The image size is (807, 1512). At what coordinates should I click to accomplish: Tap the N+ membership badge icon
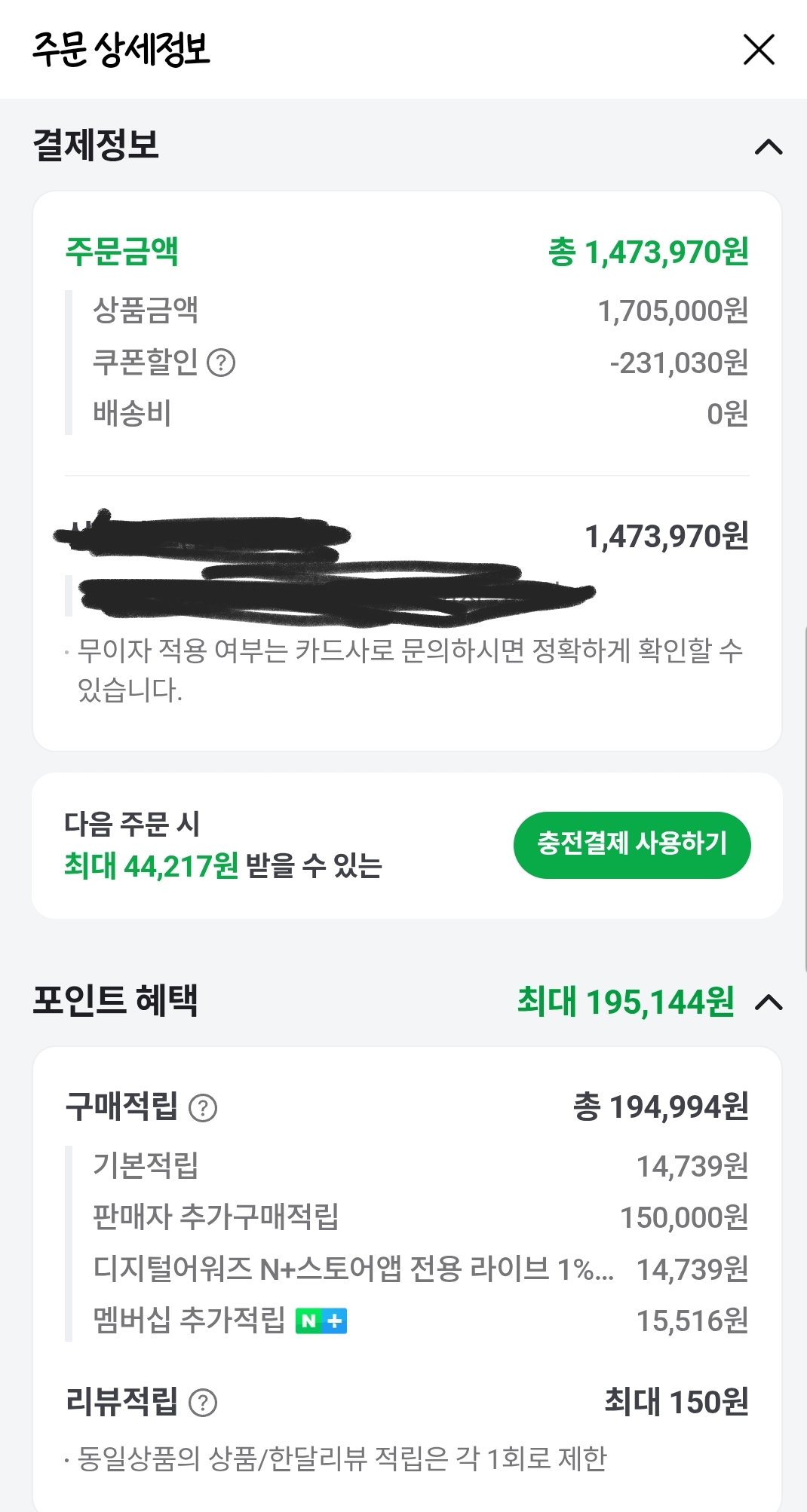coord(321,1321)
